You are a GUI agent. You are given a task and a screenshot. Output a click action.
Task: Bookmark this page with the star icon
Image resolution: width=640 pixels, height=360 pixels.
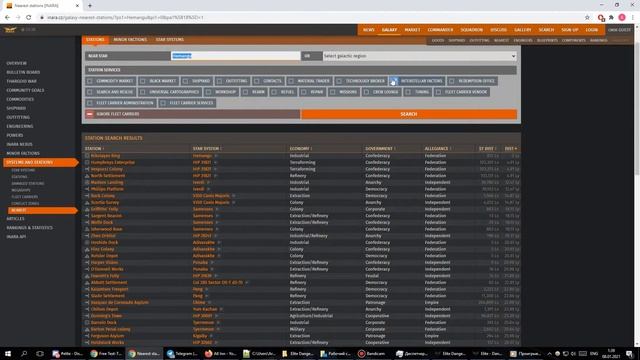587,18
